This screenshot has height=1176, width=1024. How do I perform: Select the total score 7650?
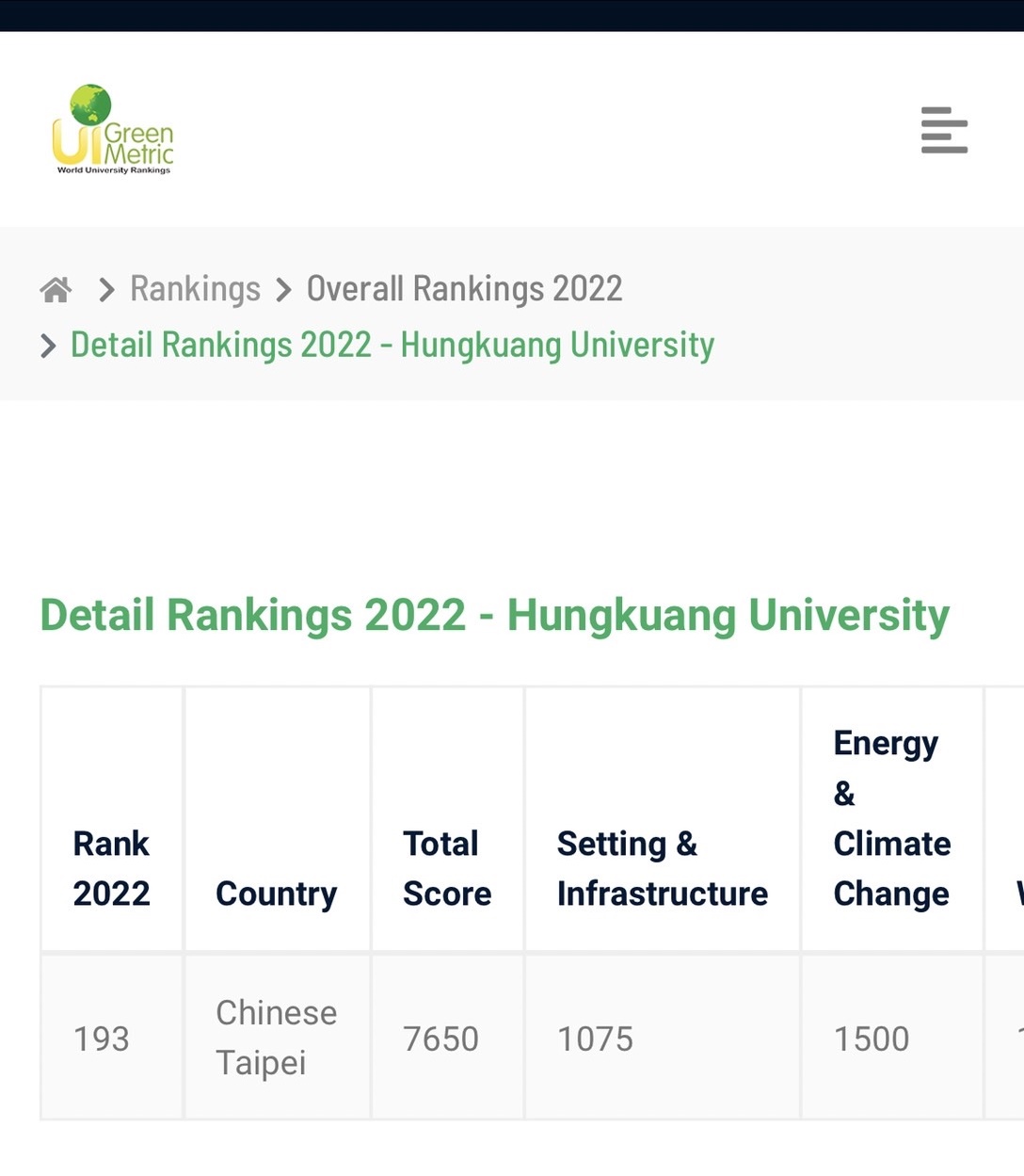[x=440, y=1039]
